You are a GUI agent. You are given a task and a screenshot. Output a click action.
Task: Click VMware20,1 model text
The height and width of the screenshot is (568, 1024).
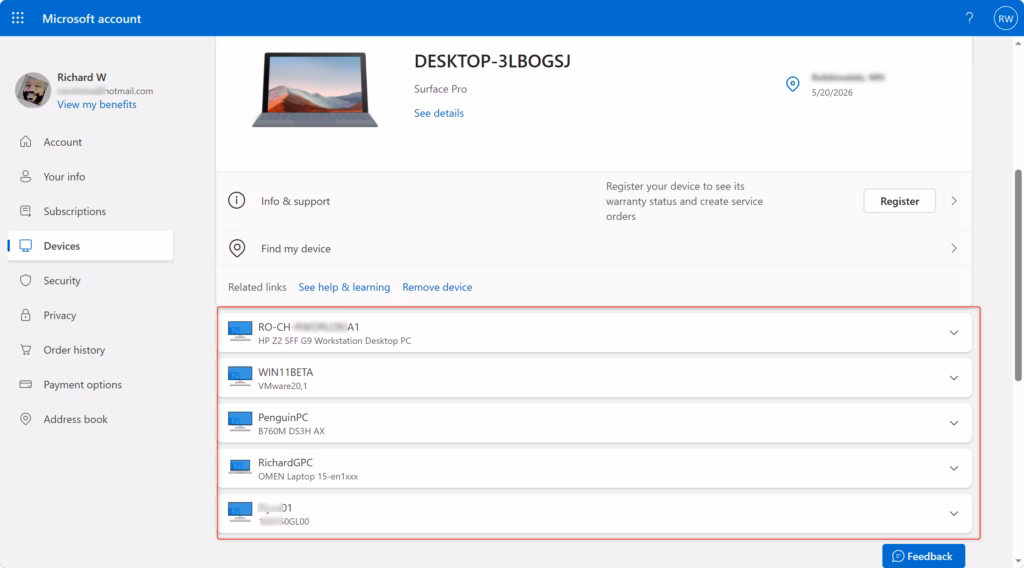coord(282,386)
